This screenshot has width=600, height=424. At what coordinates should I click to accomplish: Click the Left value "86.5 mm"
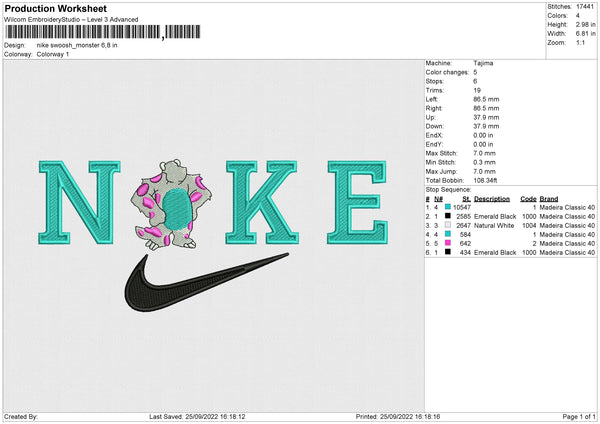pyautogui.click(x=486, y=99)
